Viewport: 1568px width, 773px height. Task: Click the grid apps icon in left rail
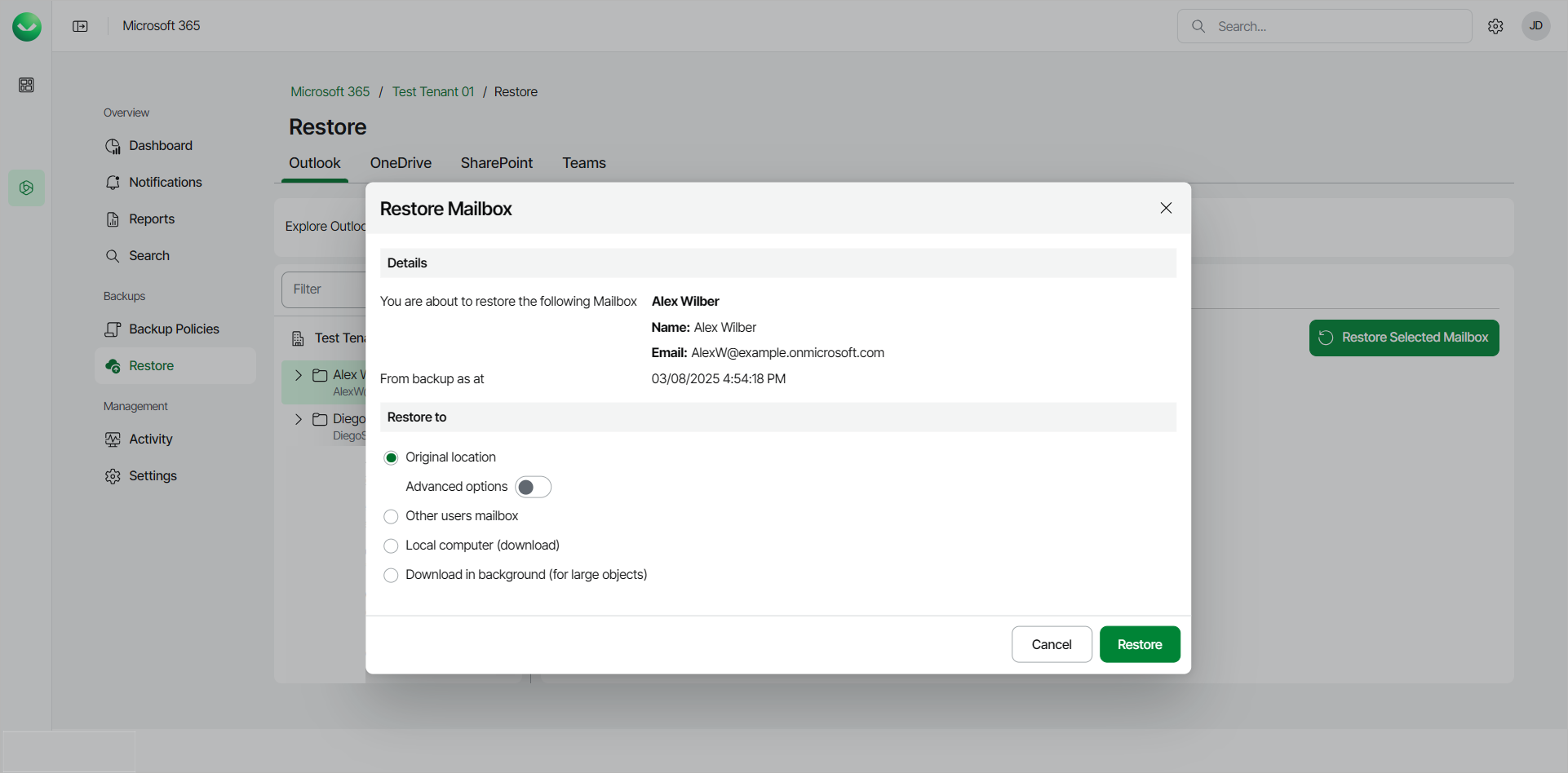[26, 85]
